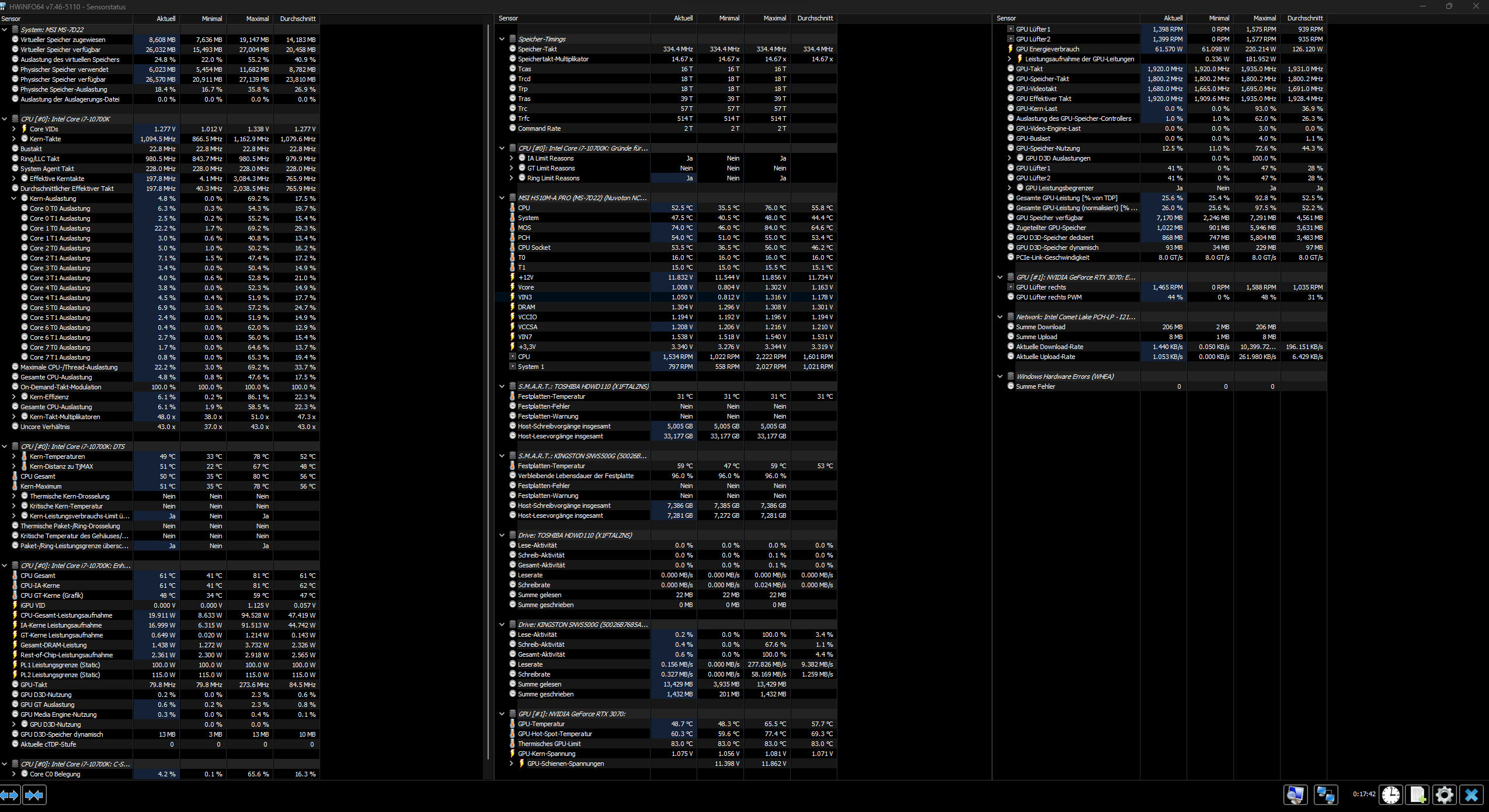The height and width of the screenshot is (812, 1489).
Task: Select the Vcore voltage row
Action: [526, 287]
